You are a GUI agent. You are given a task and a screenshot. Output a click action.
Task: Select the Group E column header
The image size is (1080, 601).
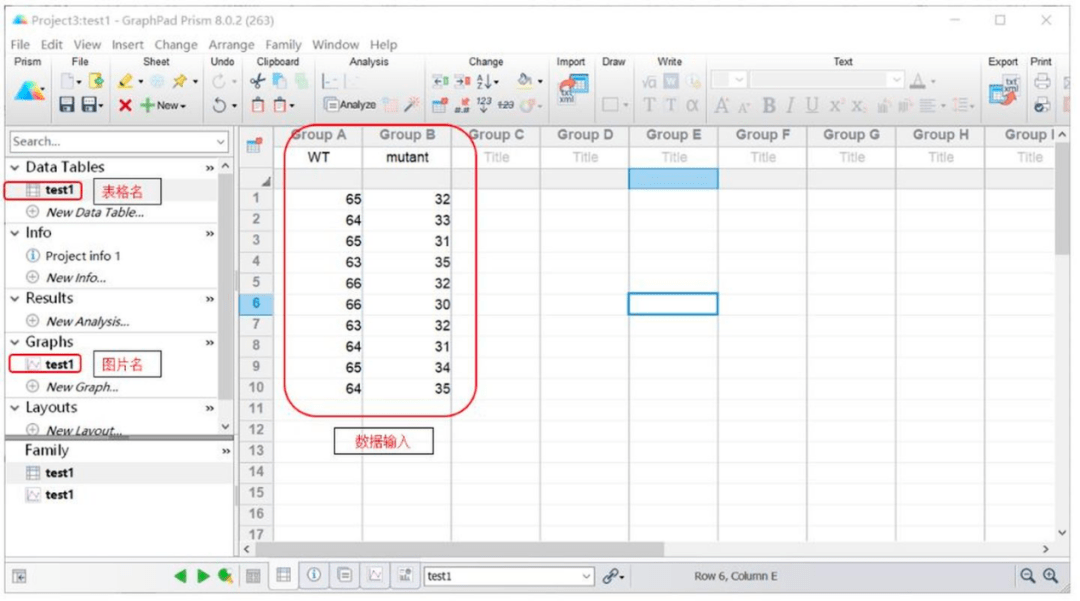coord(672,135)
